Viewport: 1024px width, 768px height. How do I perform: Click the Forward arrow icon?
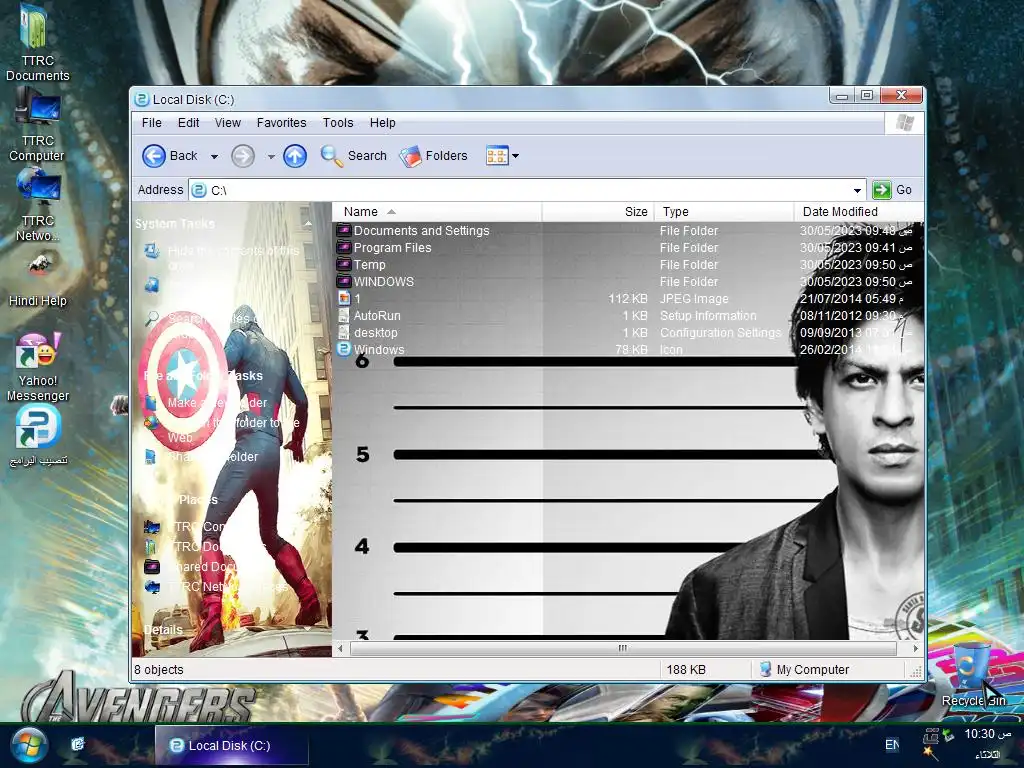pos(243,156)
